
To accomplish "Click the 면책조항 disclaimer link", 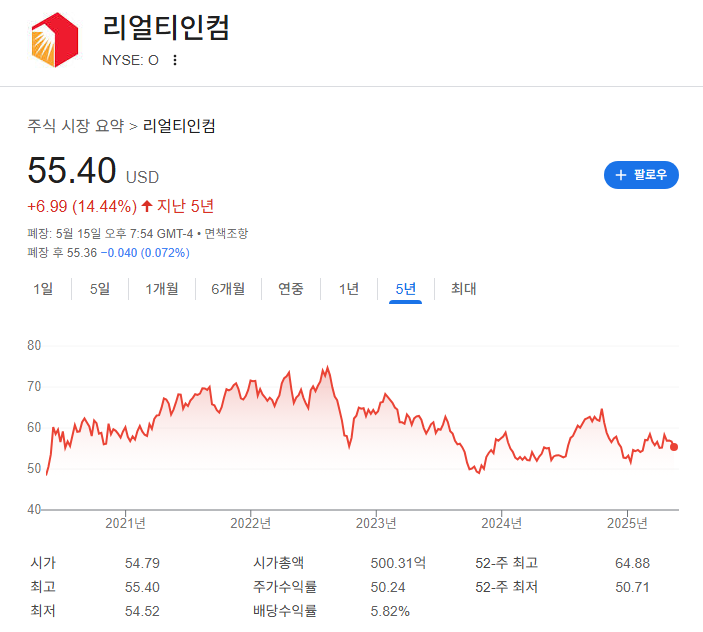I will (226, 234).
